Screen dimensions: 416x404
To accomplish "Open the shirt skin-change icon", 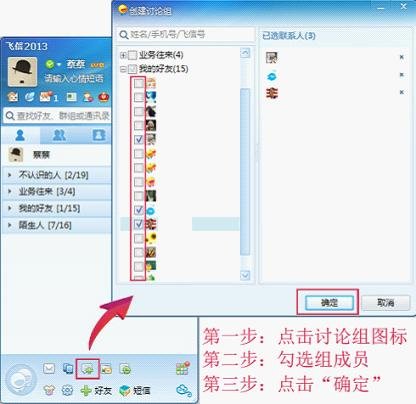I will coord(49,390).
